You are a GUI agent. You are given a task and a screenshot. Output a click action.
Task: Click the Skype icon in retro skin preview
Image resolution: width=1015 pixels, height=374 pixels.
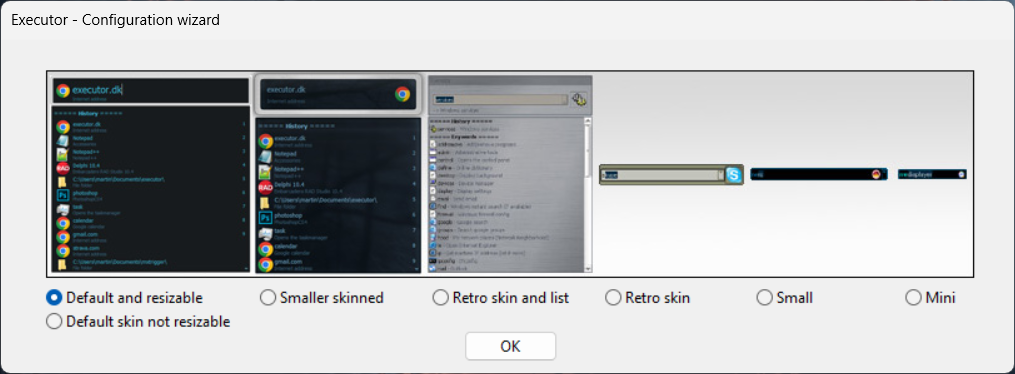click(733, 175)
